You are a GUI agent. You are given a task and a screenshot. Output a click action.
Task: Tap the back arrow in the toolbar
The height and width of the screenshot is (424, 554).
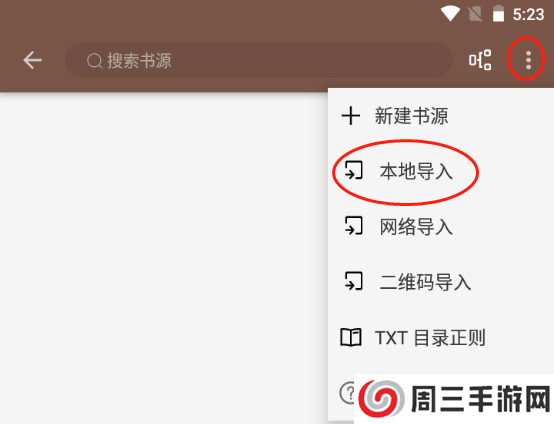[33, 60]
